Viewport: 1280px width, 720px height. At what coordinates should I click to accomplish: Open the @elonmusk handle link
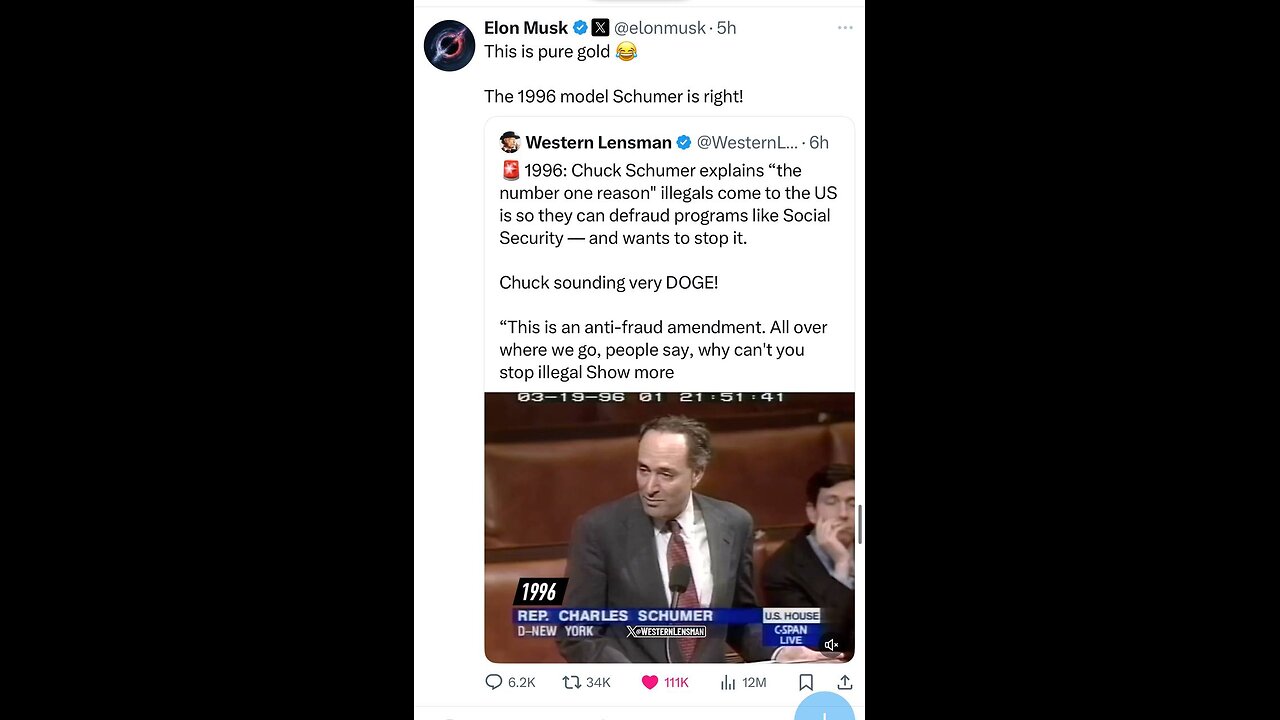[660, 28]
